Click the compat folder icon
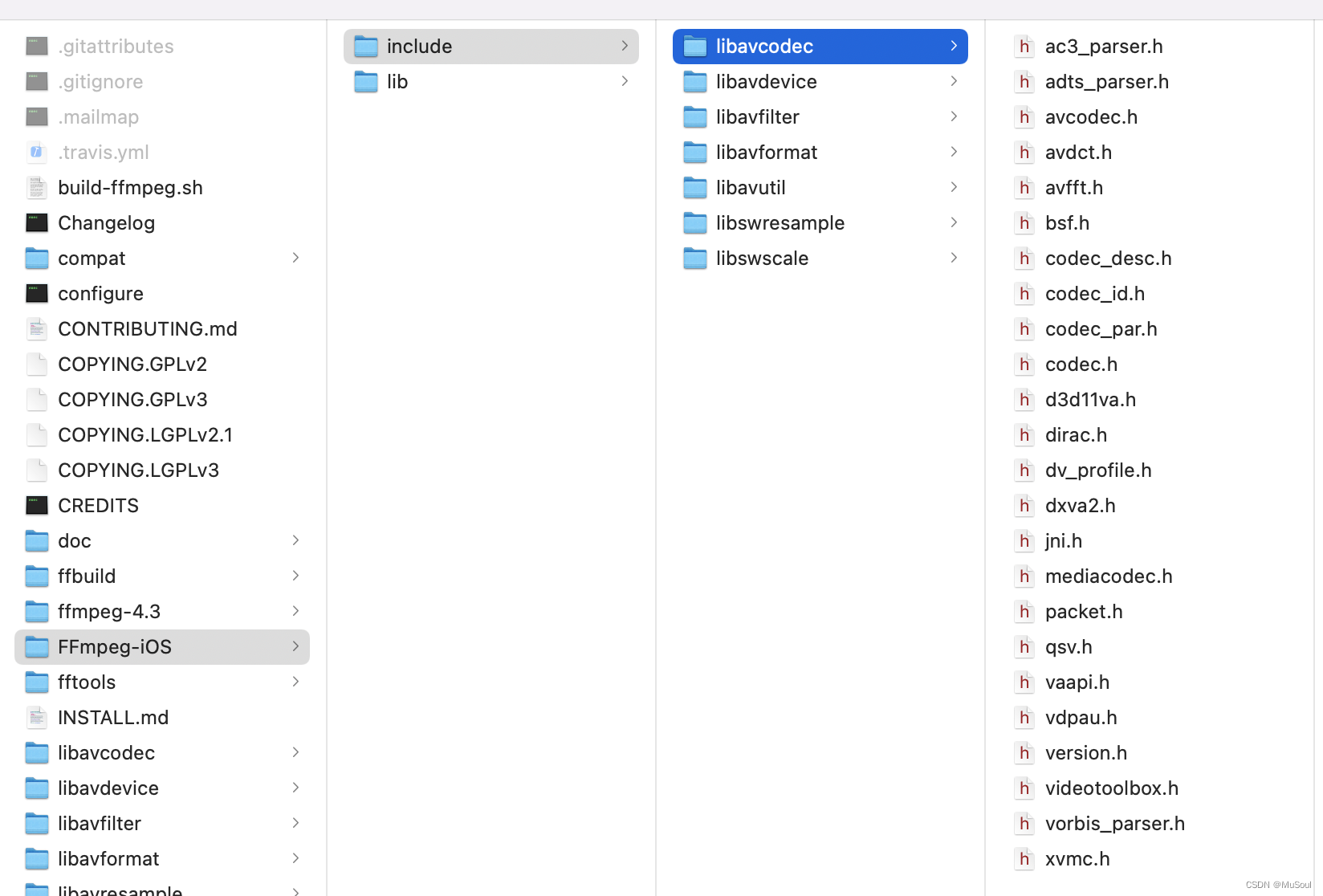Screen dimensions: 1323x896 [37, 259]
